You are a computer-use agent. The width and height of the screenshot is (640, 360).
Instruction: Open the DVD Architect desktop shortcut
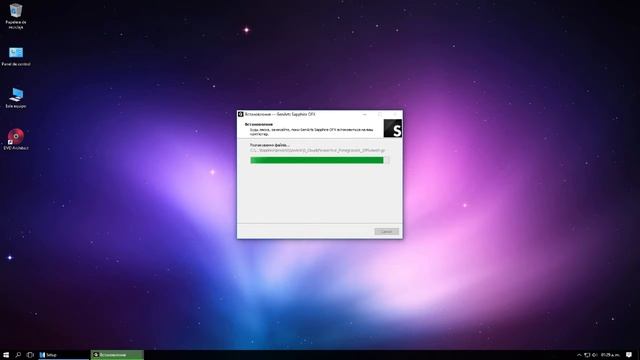(x=16, y=139)
